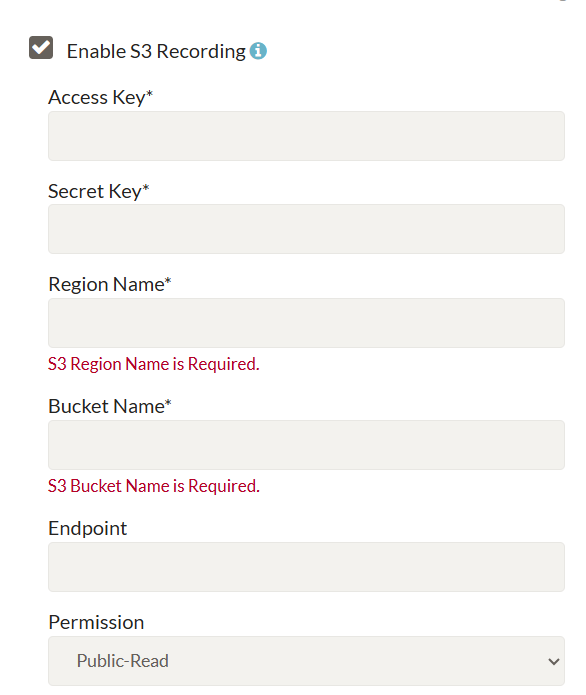Click the Region Name label

pos(110,285)
